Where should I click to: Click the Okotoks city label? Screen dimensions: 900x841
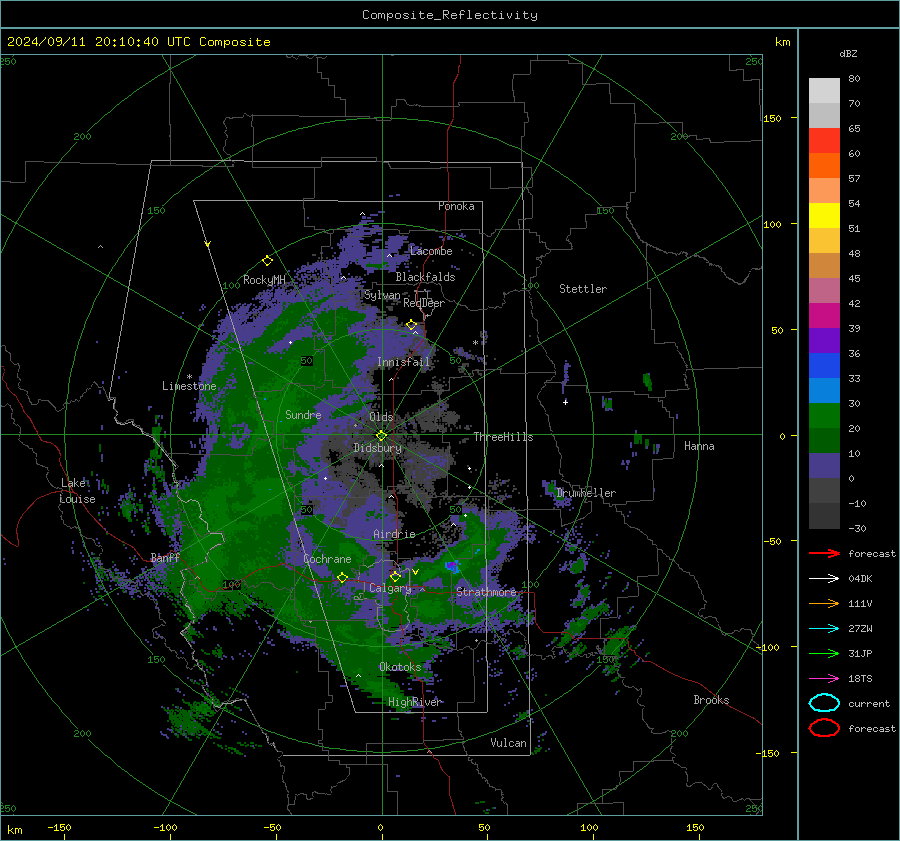pos(400,667)
